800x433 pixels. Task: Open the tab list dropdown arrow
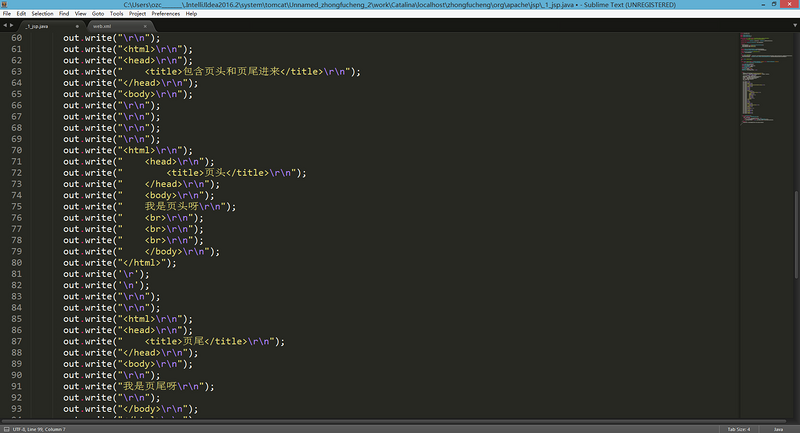point(794,25)
